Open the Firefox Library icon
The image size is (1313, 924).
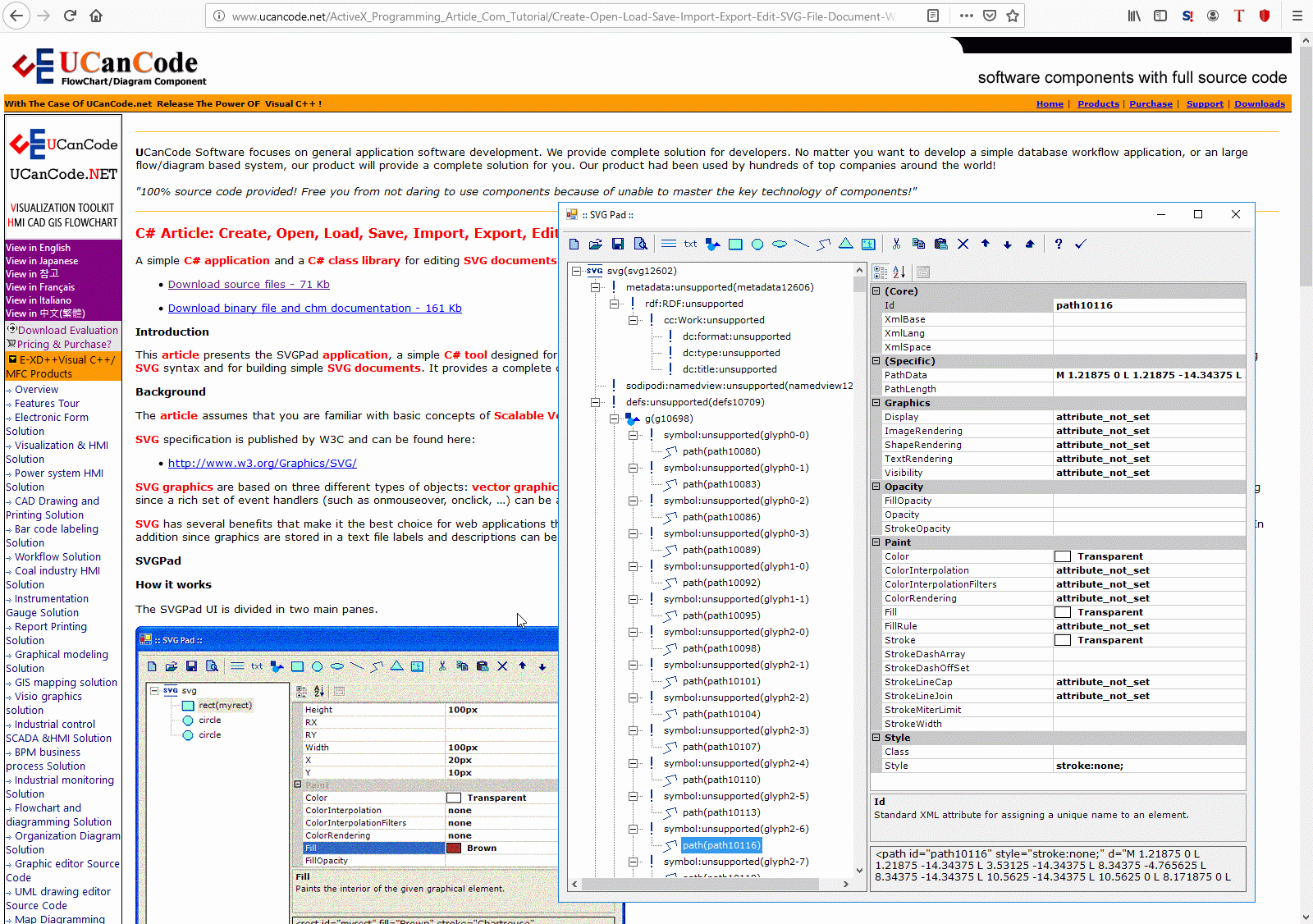1134,16
